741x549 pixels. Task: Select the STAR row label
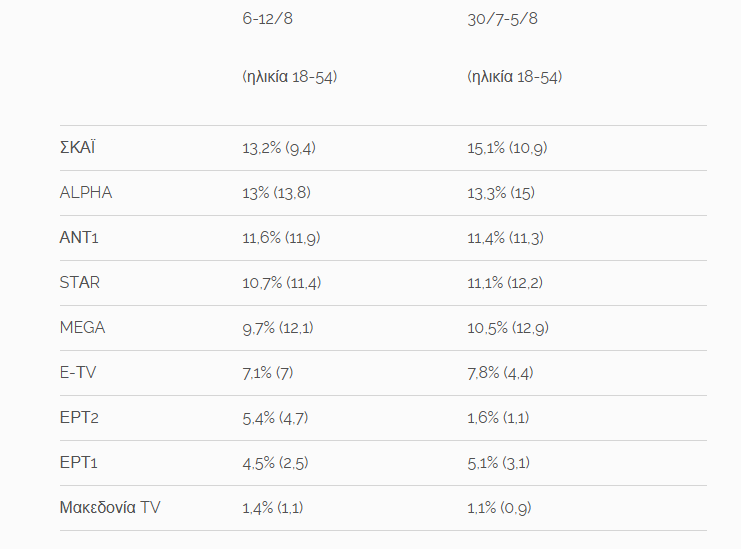(80, 283)
